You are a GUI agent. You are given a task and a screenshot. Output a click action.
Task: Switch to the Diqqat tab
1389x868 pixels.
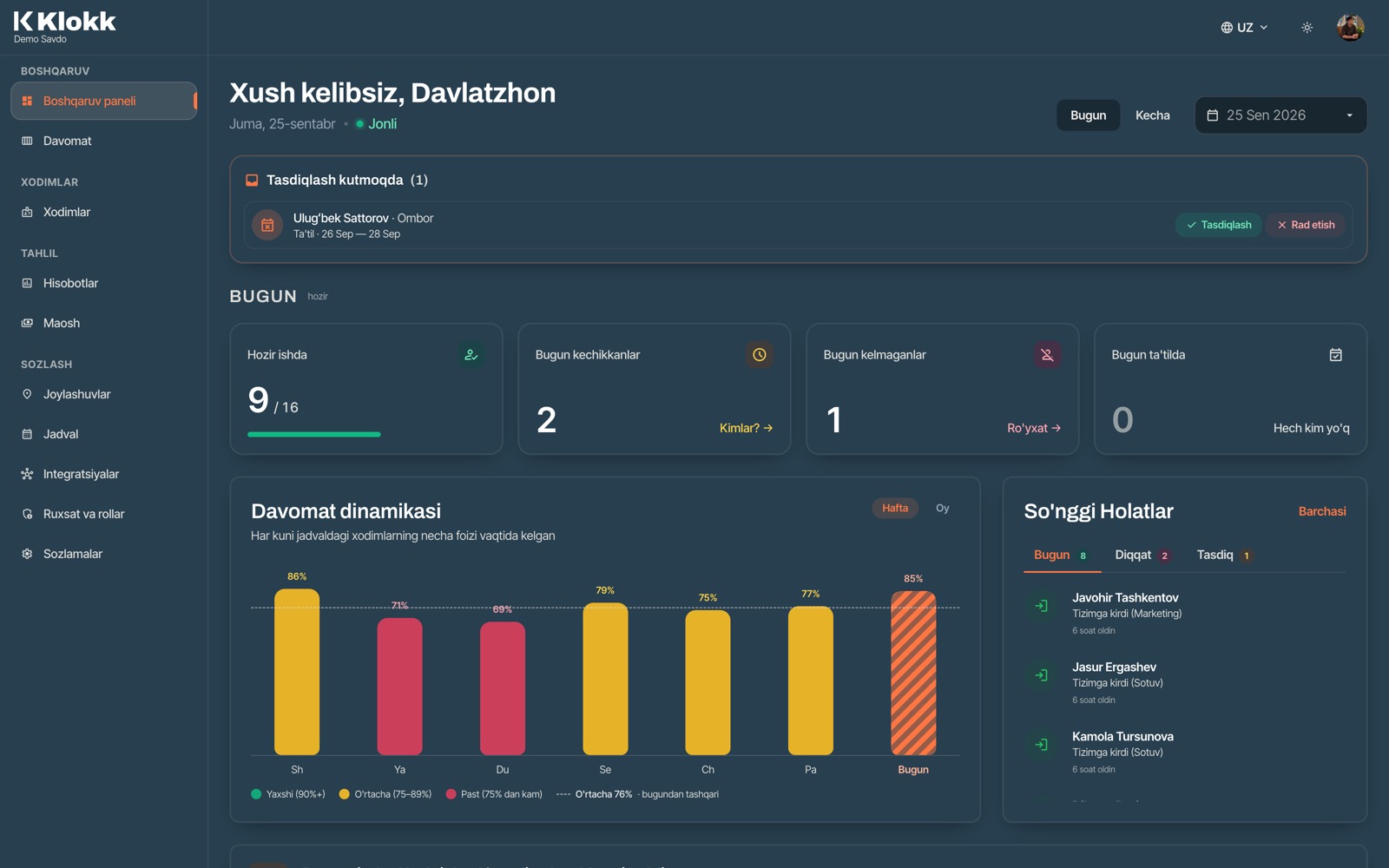pos(1143,556)
